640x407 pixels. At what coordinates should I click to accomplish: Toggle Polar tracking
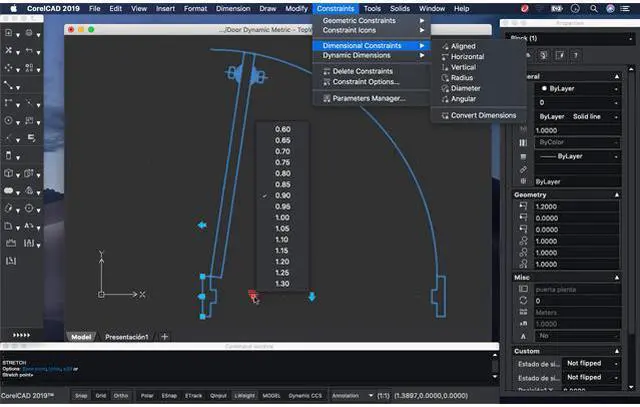pos(147,396)
